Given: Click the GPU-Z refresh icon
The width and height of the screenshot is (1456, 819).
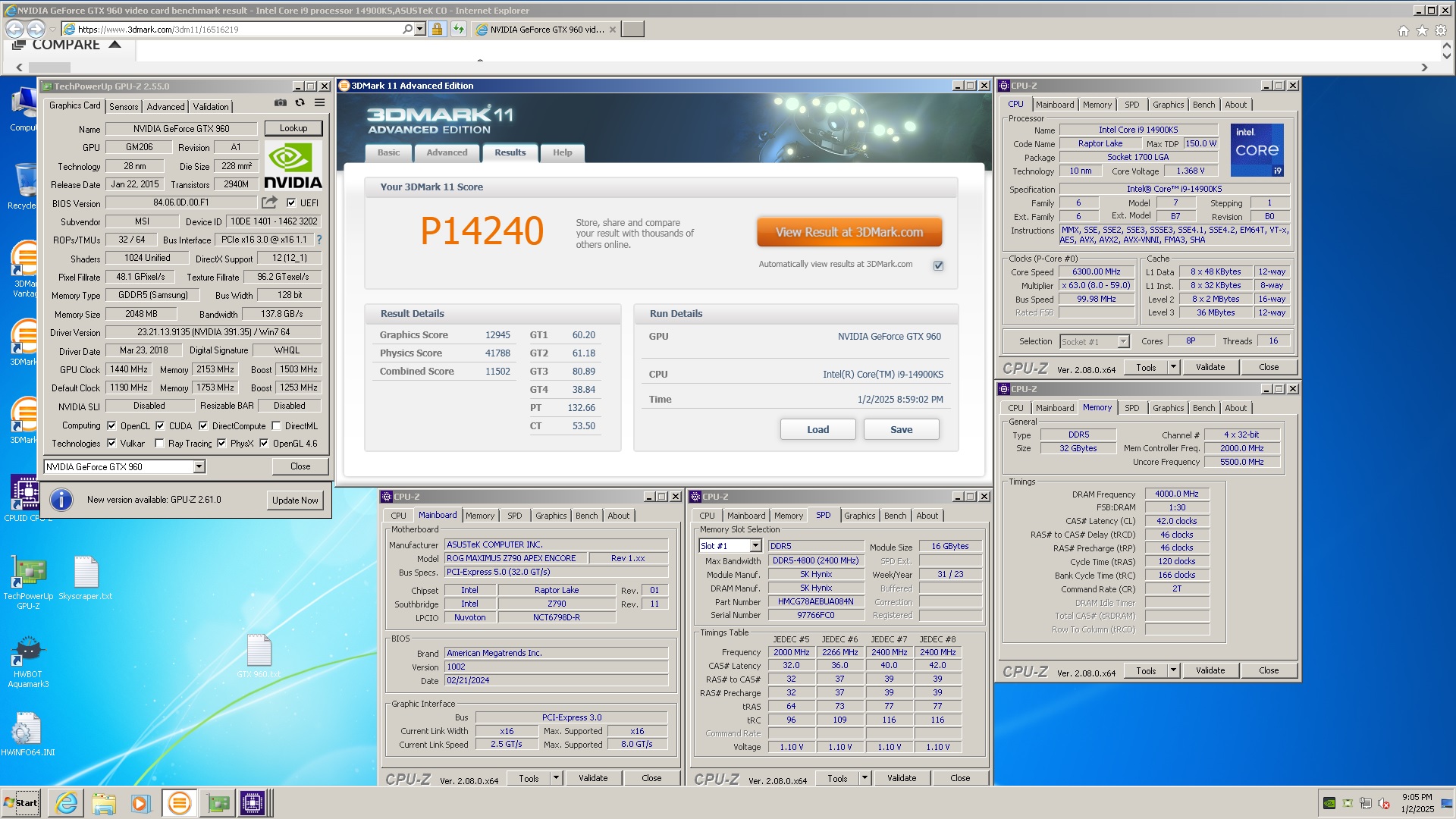Looking at the screenshot, I should [300, 103].
